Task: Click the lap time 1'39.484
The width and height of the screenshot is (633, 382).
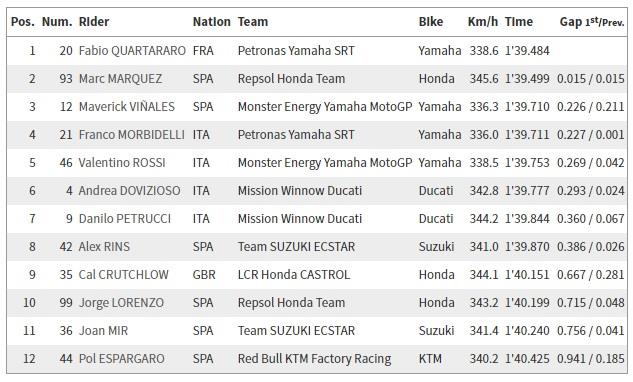Action: pos(527,51)
